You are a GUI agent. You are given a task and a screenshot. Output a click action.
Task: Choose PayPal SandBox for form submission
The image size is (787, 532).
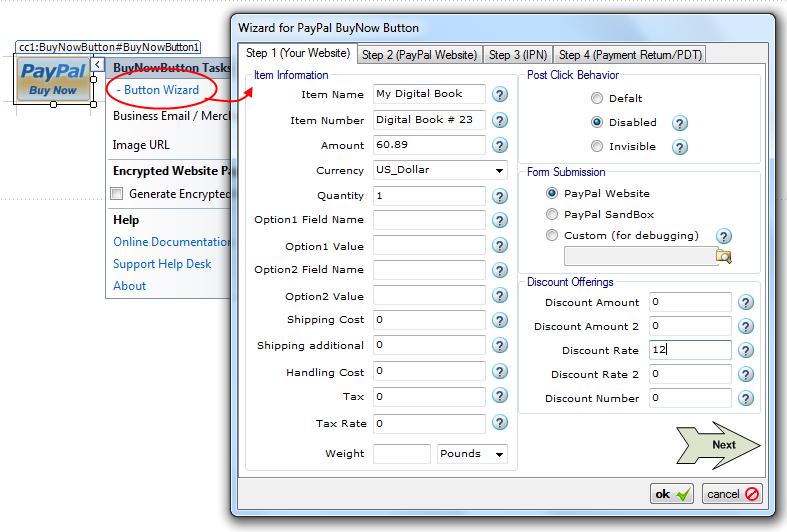[552, 215]
